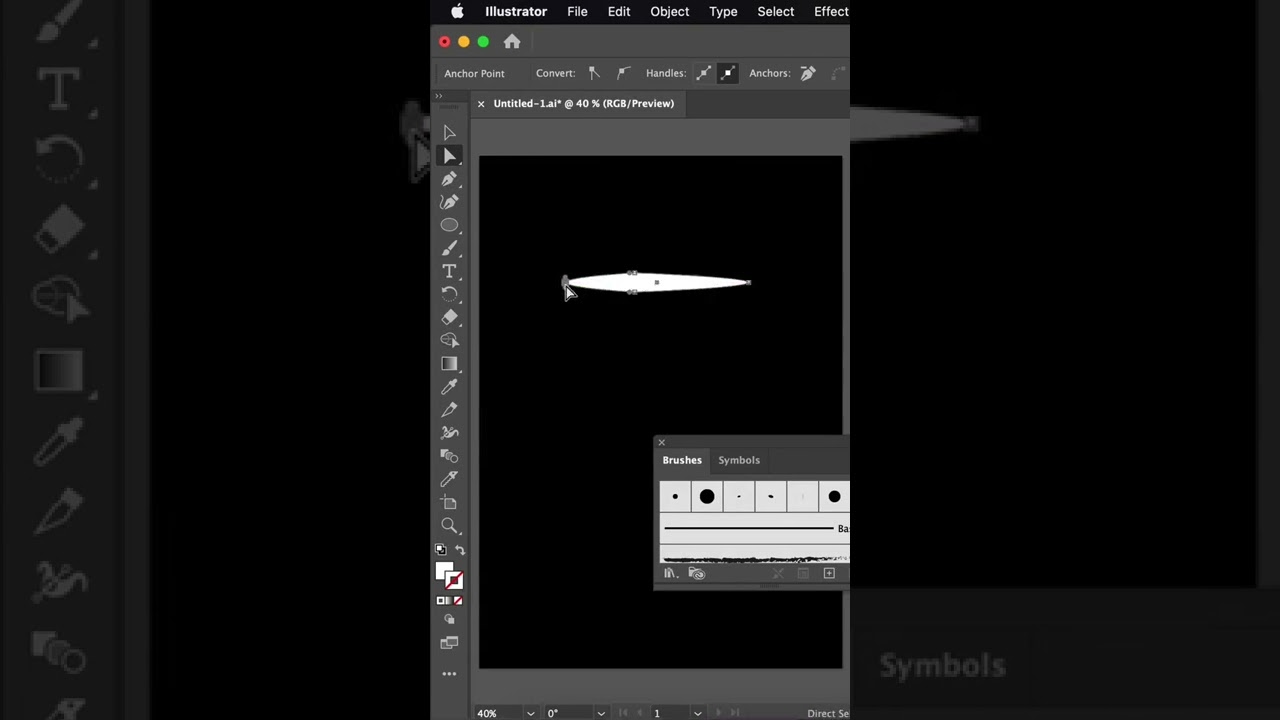Click the center point of white shape
Image resolution: width=1280 pixels, height=720 pixels.
tap(656, 283)
